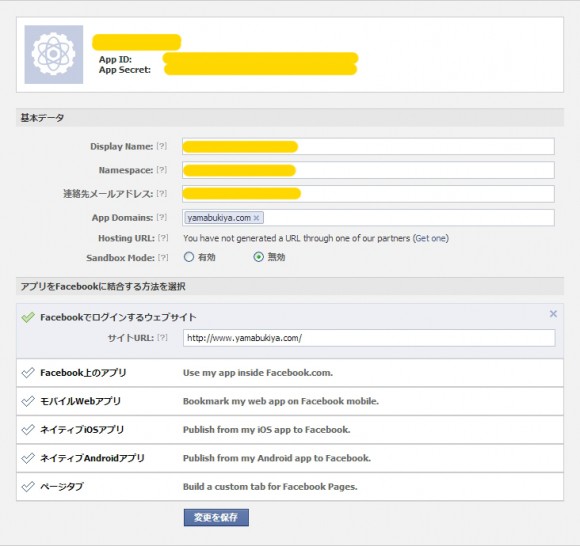Click the 'Use my app inside Facebook.com.' text

click(x=258, y=373)
